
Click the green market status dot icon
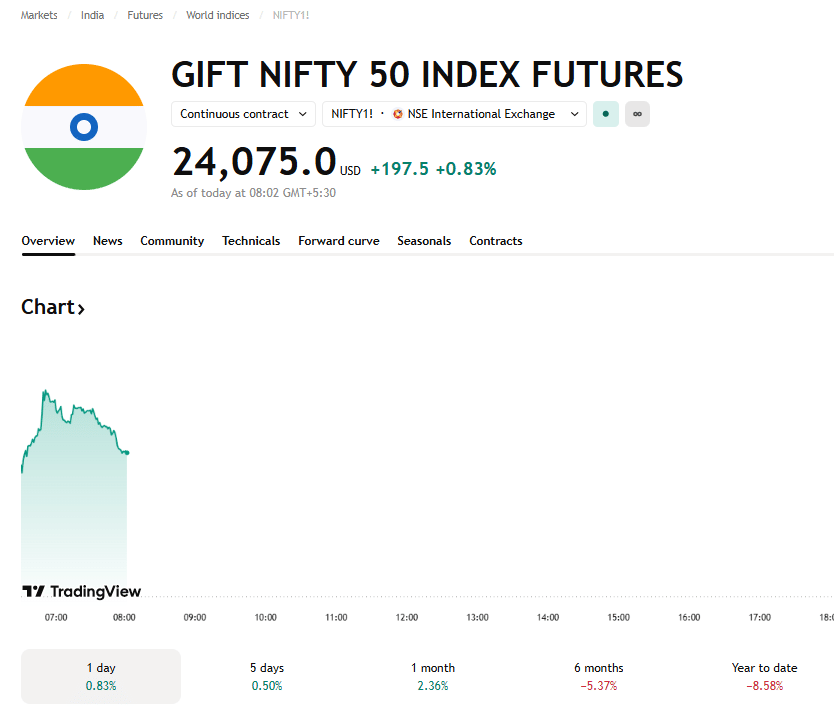[605, 114]
